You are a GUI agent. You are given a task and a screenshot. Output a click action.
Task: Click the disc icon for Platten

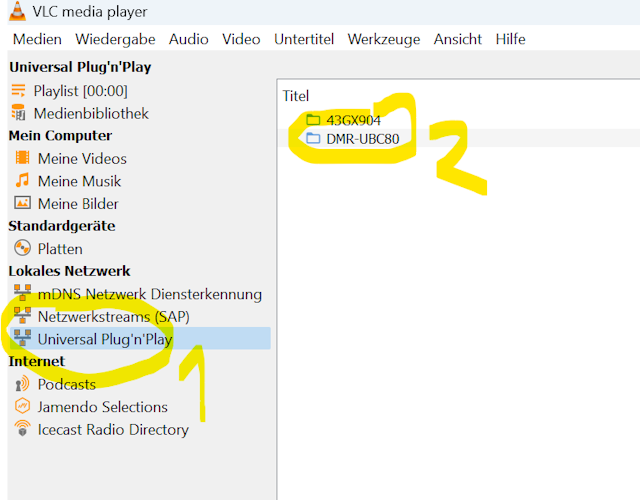(x=22, y=248)
